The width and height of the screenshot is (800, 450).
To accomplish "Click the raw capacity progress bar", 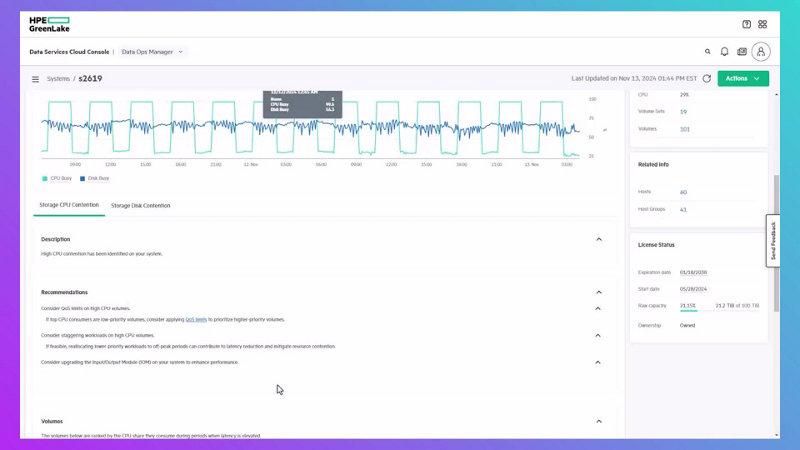I will (719, 310).
